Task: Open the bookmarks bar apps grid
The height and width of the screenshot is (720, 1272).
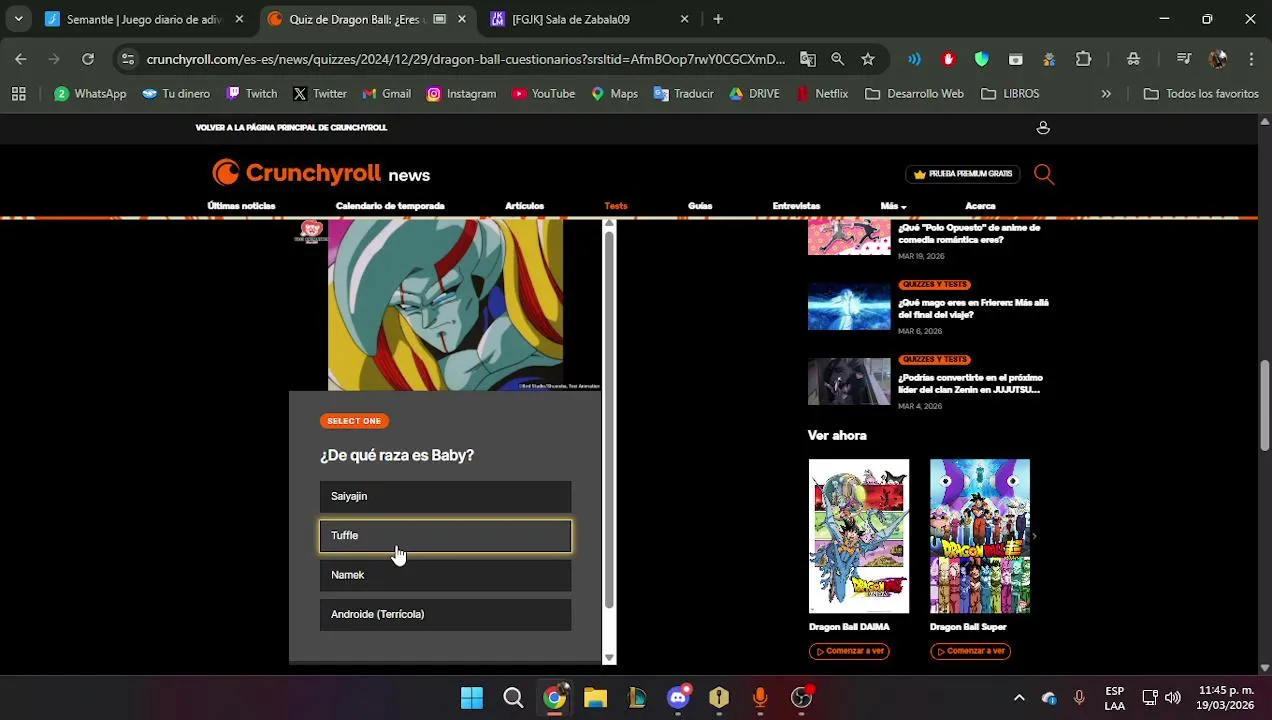Action: (x=18, y=94)
